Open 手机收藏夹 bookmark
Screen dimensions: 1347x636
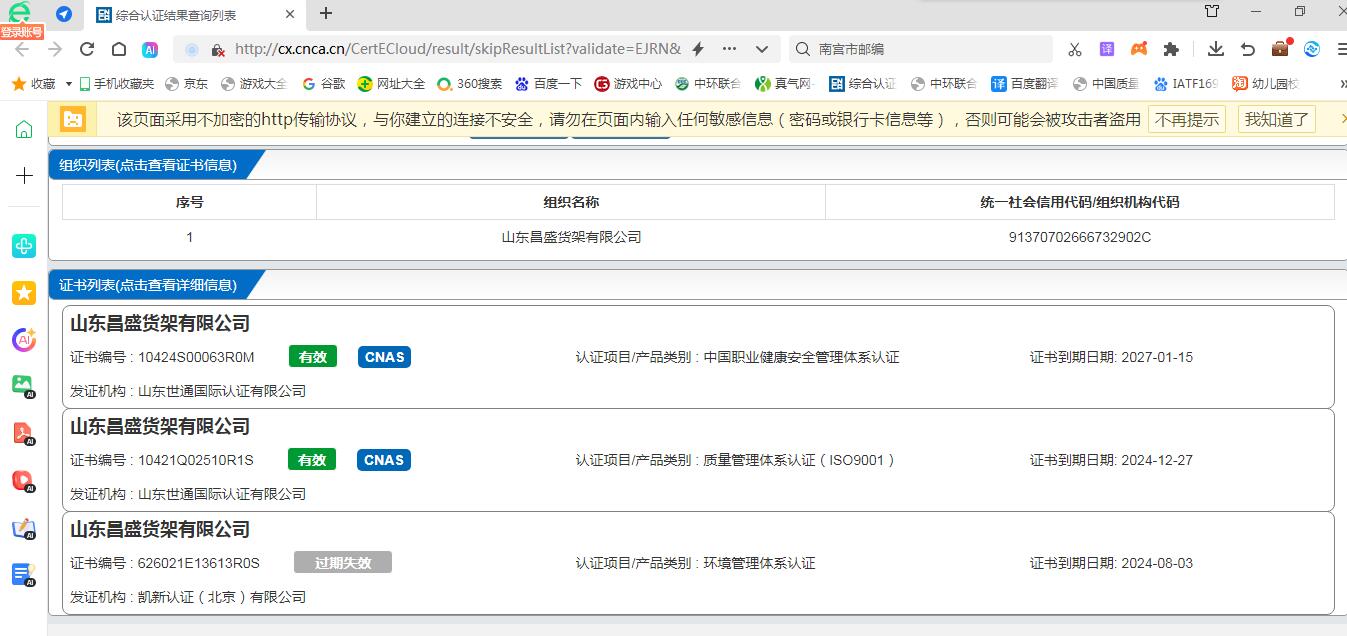[115, 84]
